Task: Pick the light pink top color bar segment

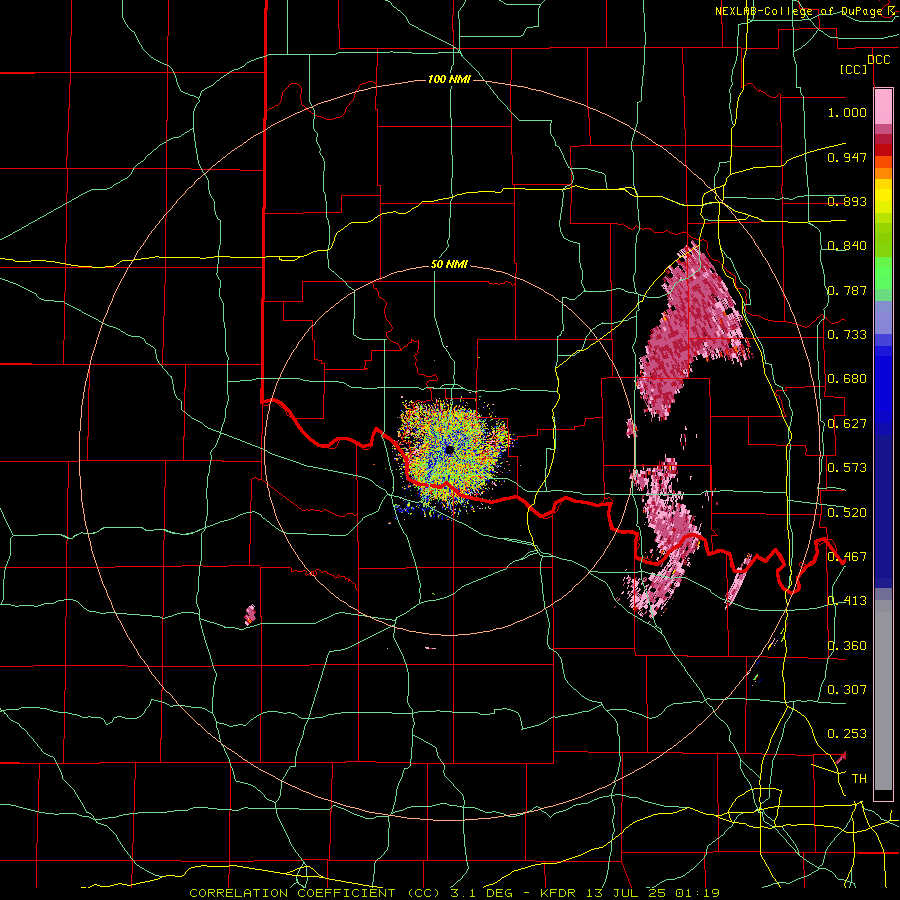Action: pos(883,107)
